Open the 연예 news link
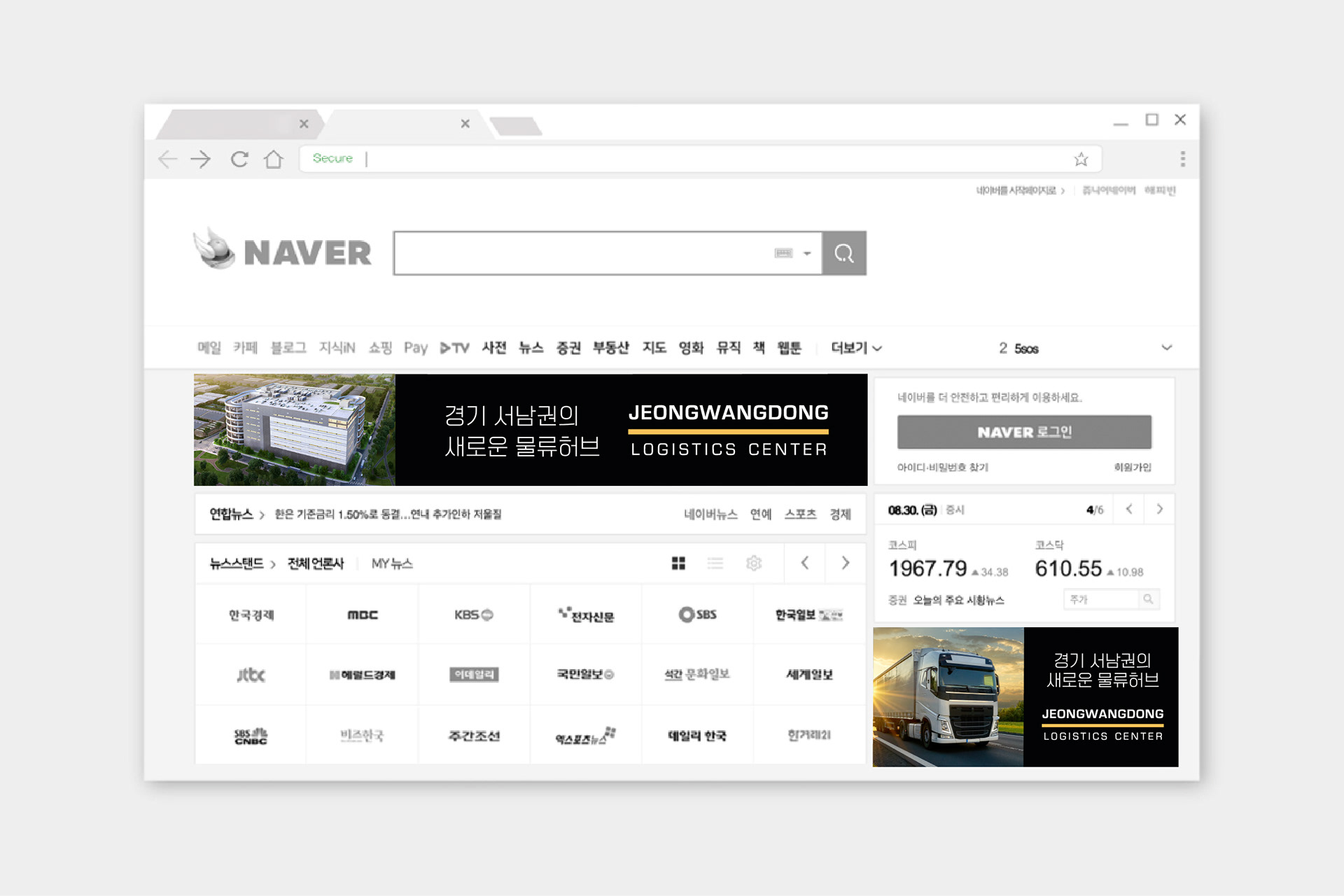This screenshot has height=896, width=1344. 761,514
